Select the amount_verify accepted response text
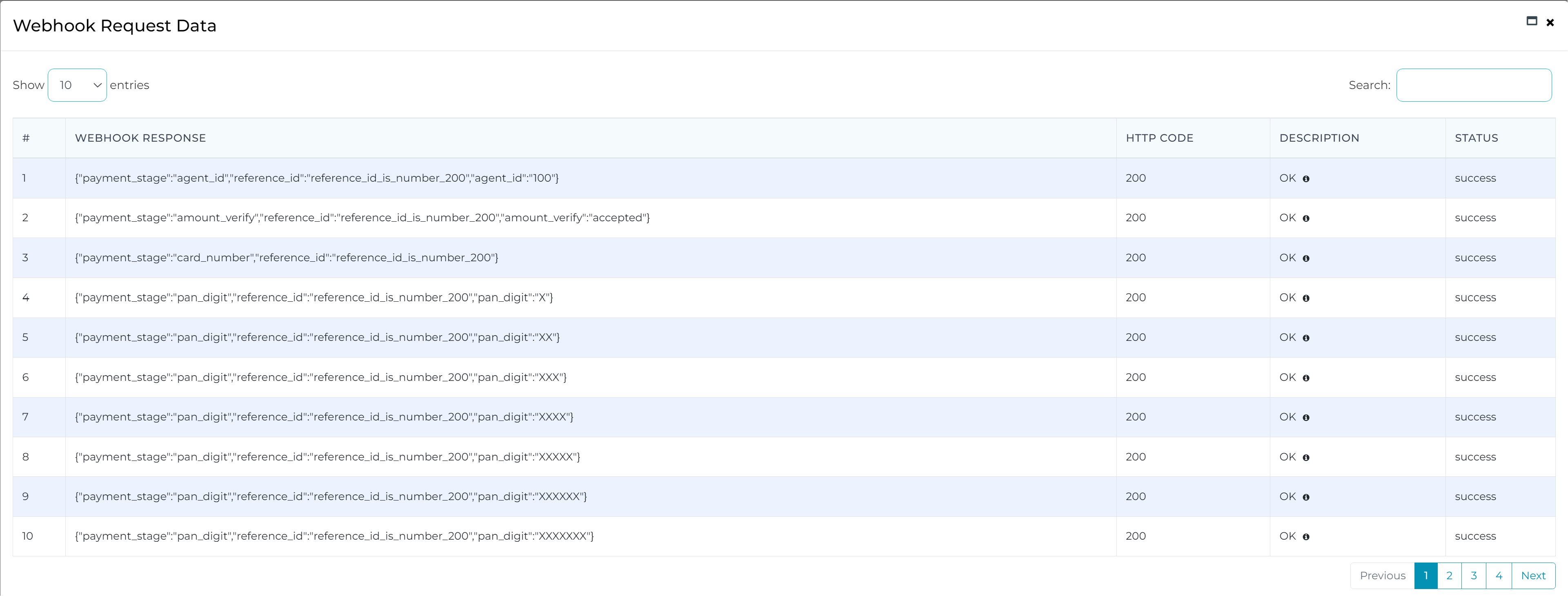The image size is (1568, 596). (362, 218)
